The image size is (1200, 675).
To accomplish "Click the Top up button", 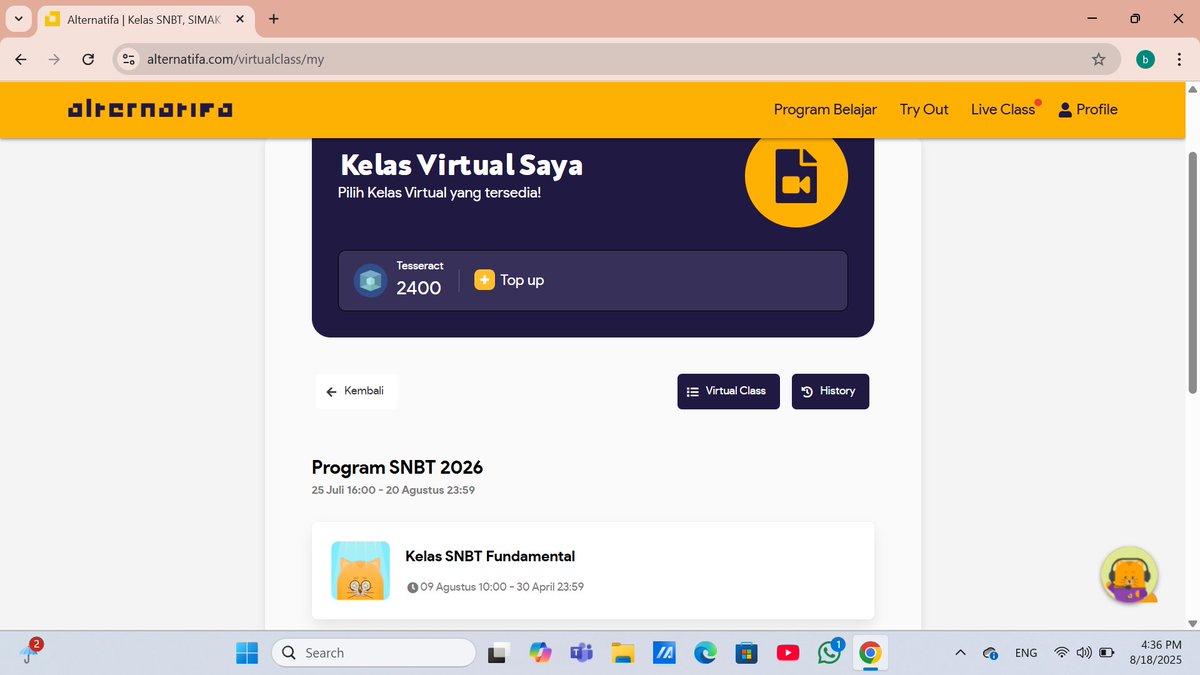I will tap(509, 280).
